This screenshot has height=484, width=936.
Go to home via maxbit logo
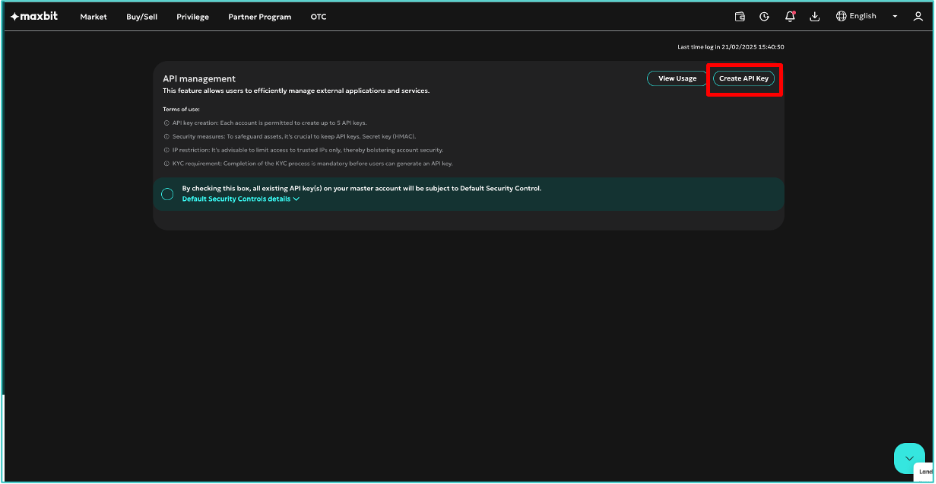pos(34,17)
